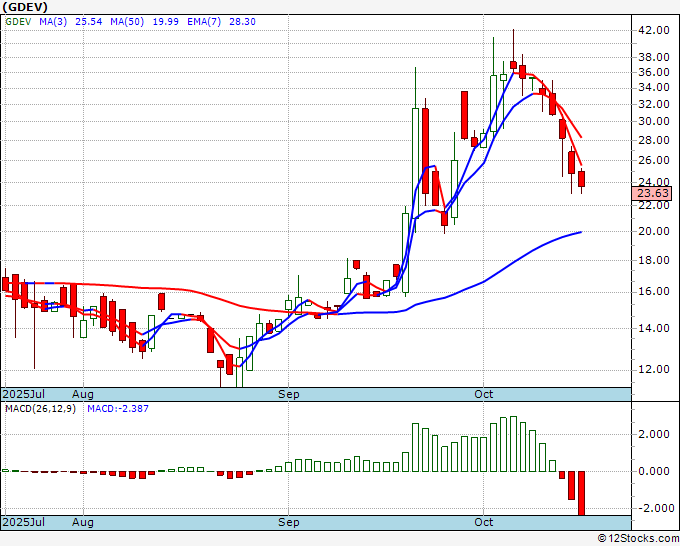Click the Oct label on price chart axis
Image resolution: width=680 pixels, height=546 pixels.
point(484,394)
